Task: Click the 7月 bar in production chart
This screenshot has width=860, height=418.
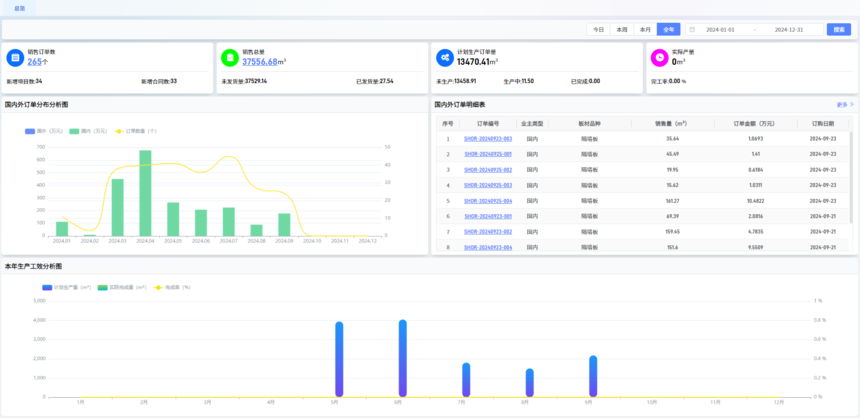Action: point(466,380)
